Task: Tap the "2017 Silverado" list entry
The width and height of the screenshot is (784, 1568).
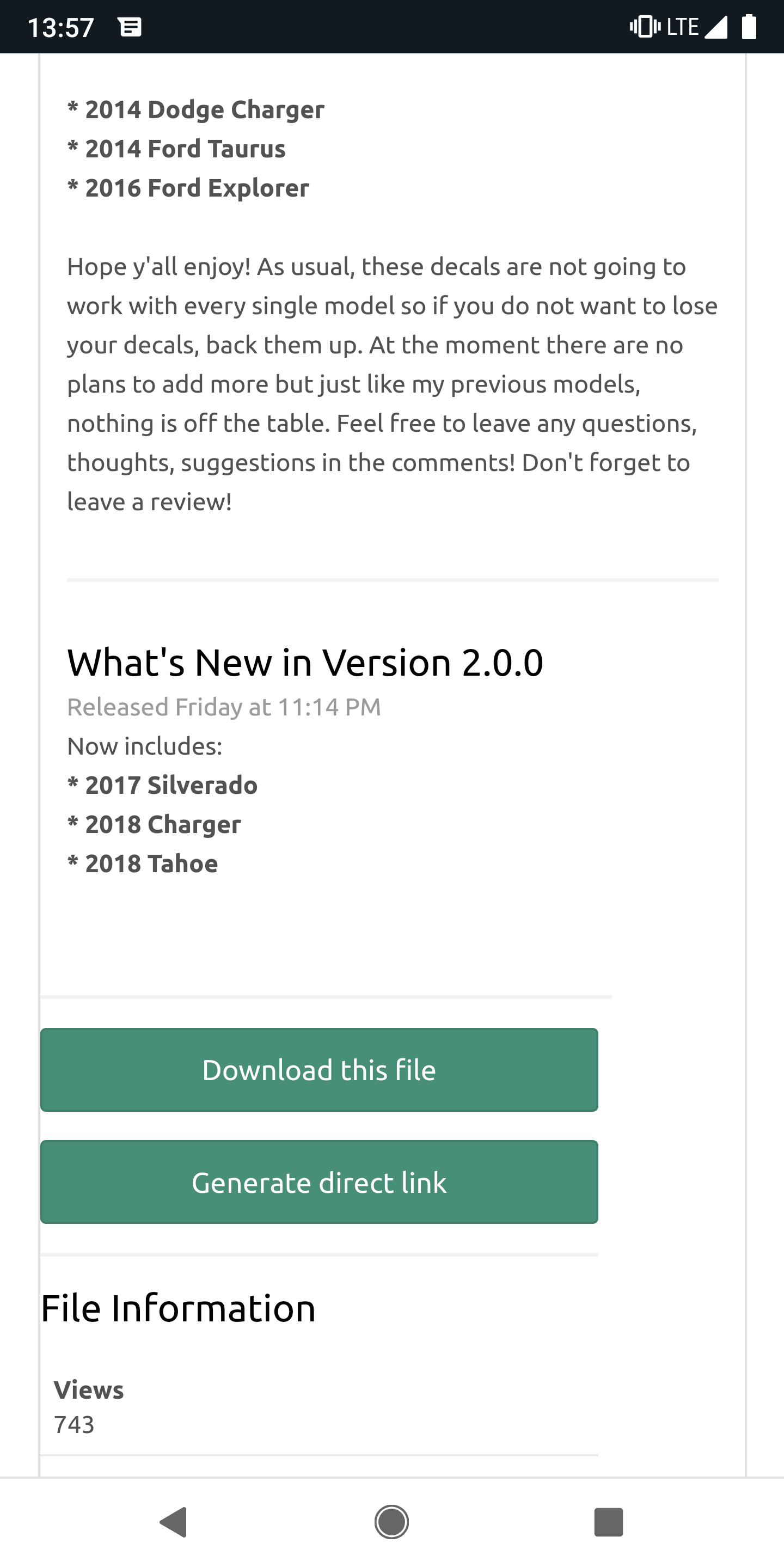Action: pos(163,785)
